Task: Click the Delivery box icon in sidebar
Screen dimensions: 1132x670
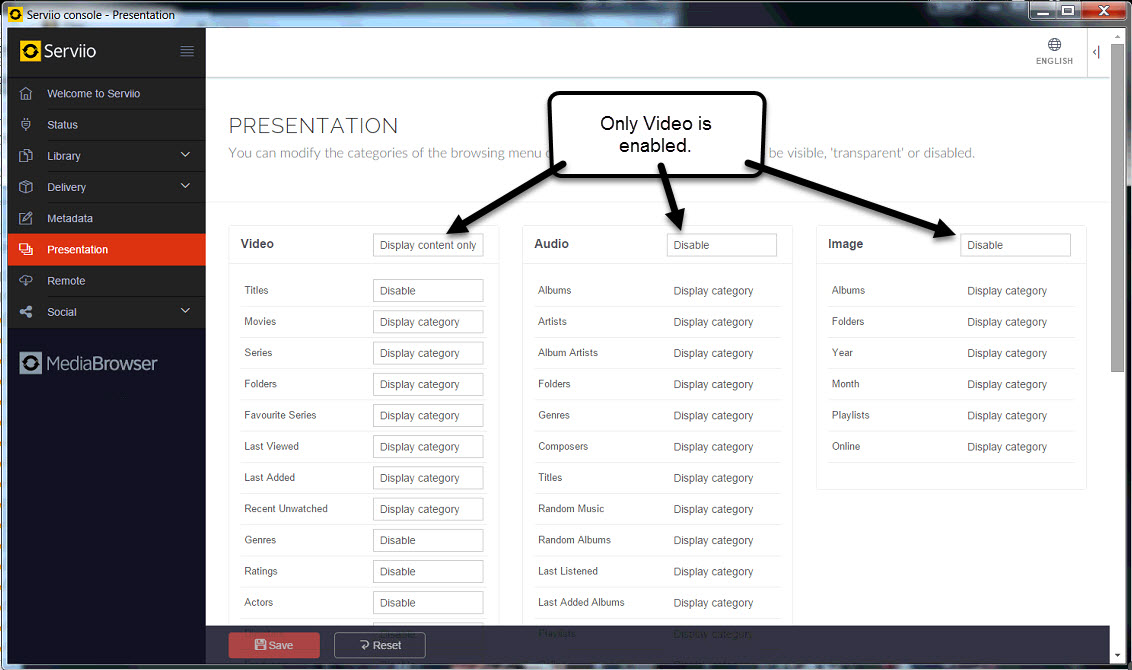Action: click(26, 187)
